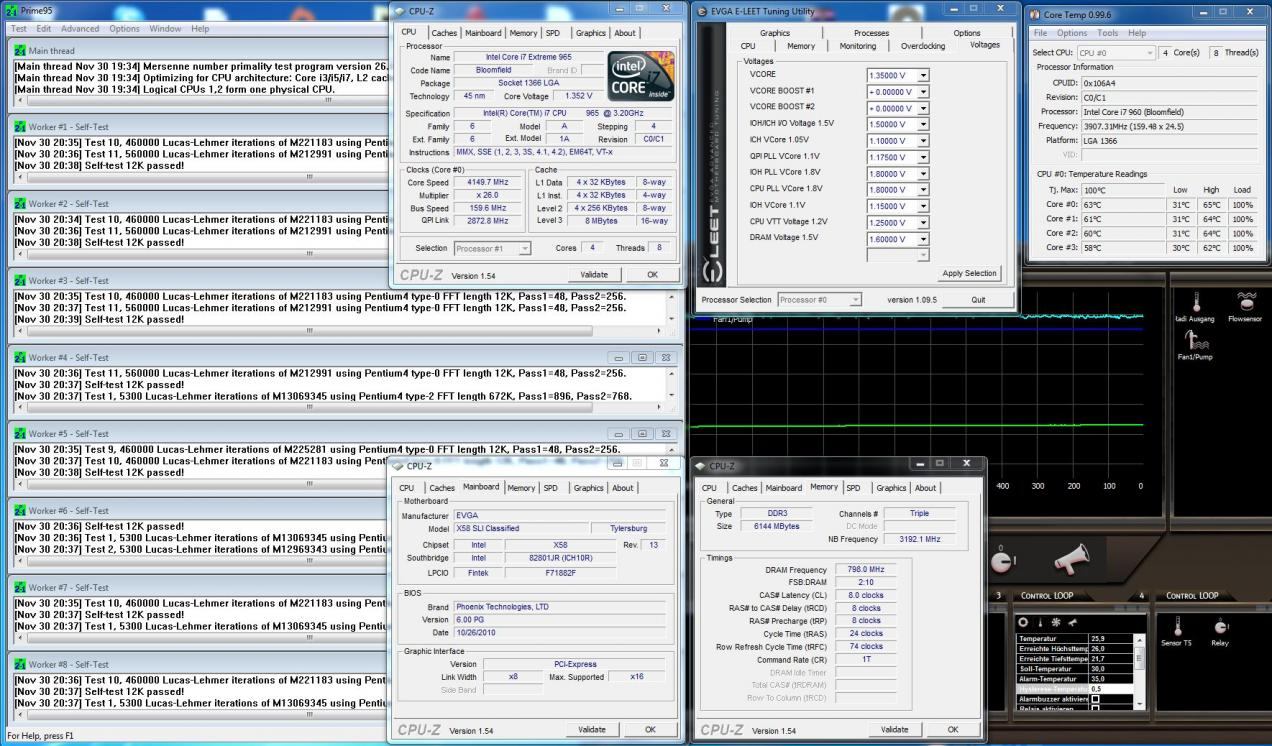Switch to Overclocking tab in E-LEET

pyautogui.click(x=922, y=46)
